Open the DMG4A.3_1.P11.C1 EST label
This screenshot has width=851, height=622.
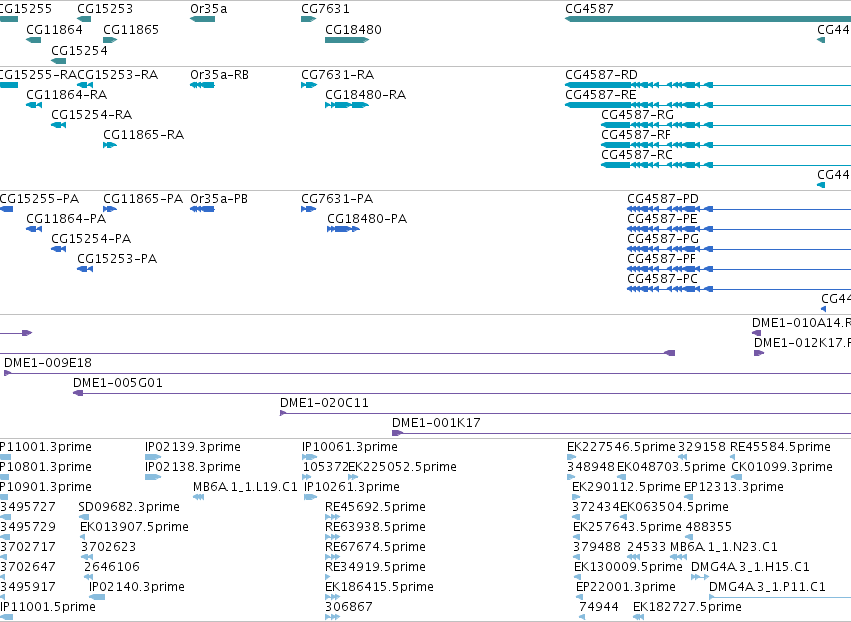click(x=767, y=587)
